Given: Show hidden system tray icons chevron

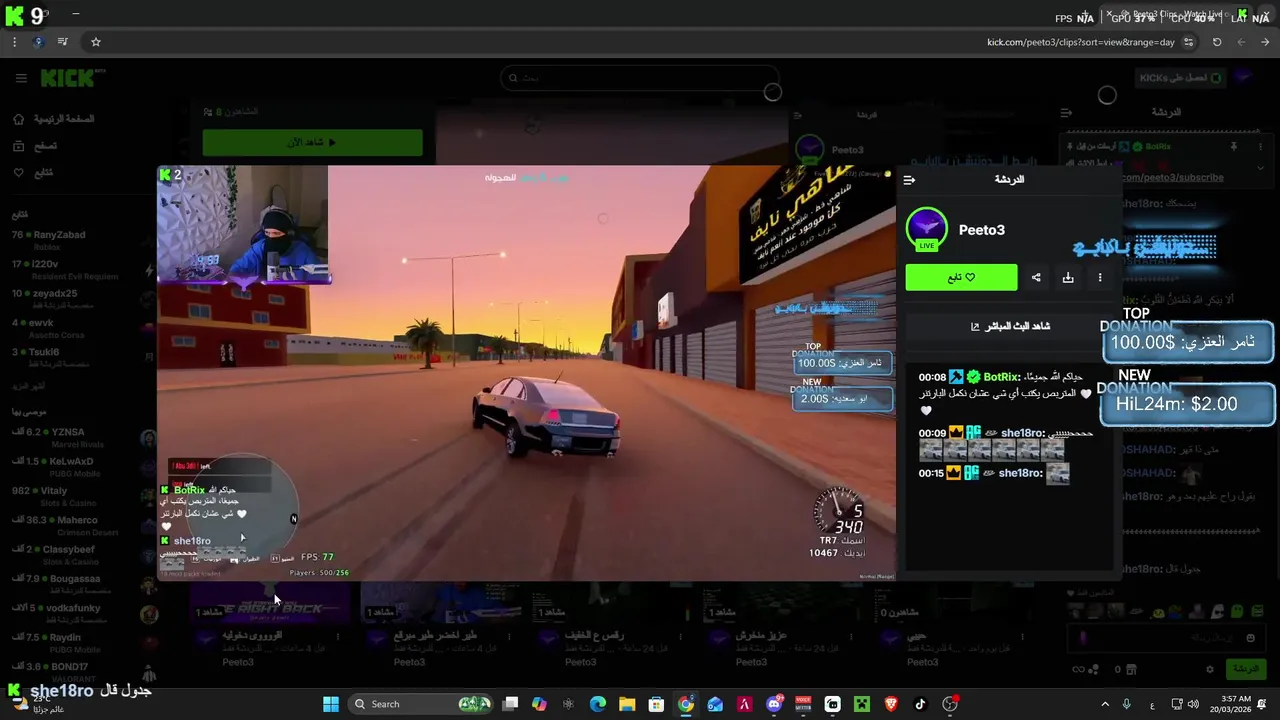Looking at the screenshot, I should [x=1105, y=704].
